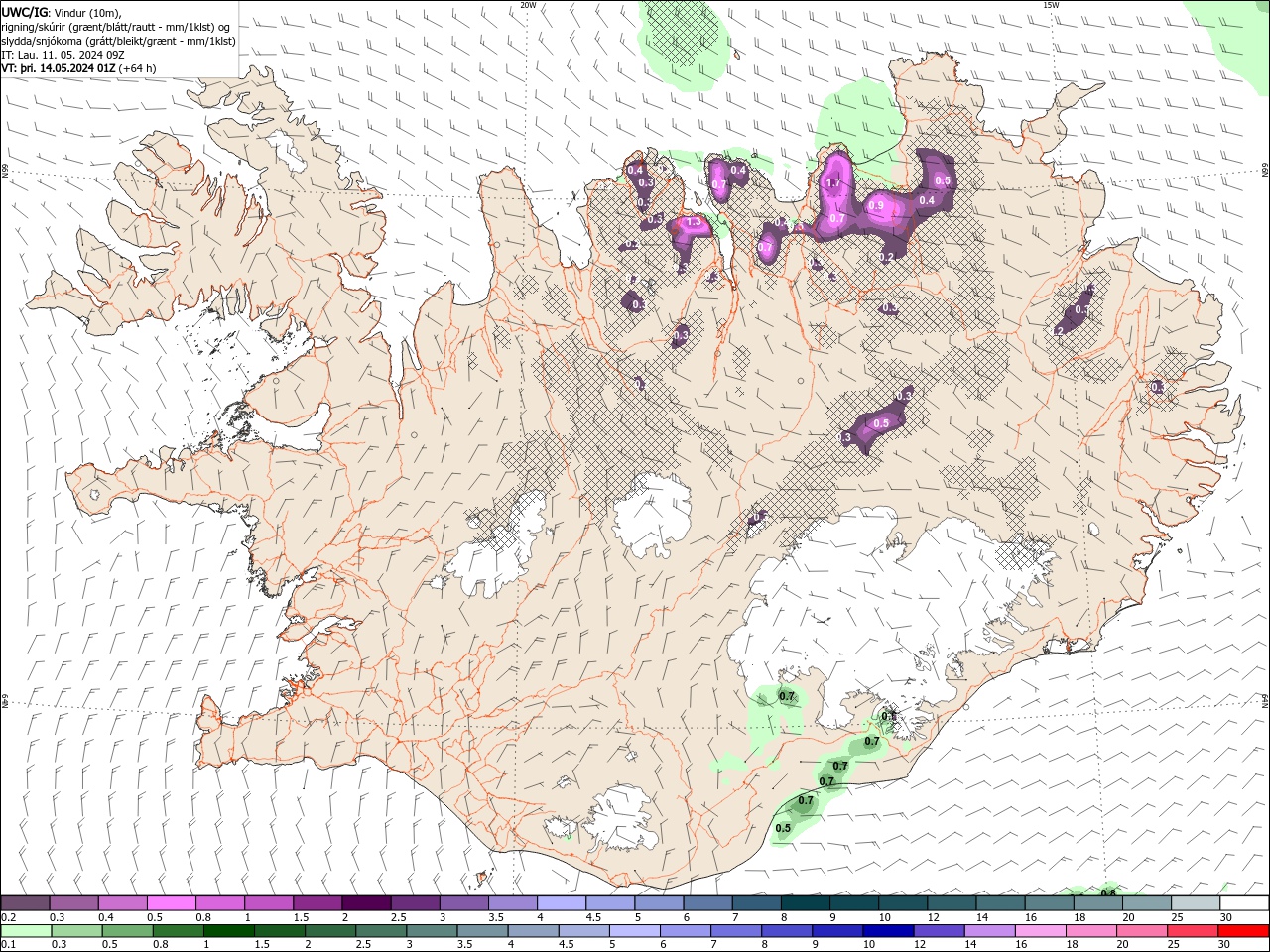Select the 'IT: Lau. 11. 05. 2024 09Z' line

click(64, 55)
